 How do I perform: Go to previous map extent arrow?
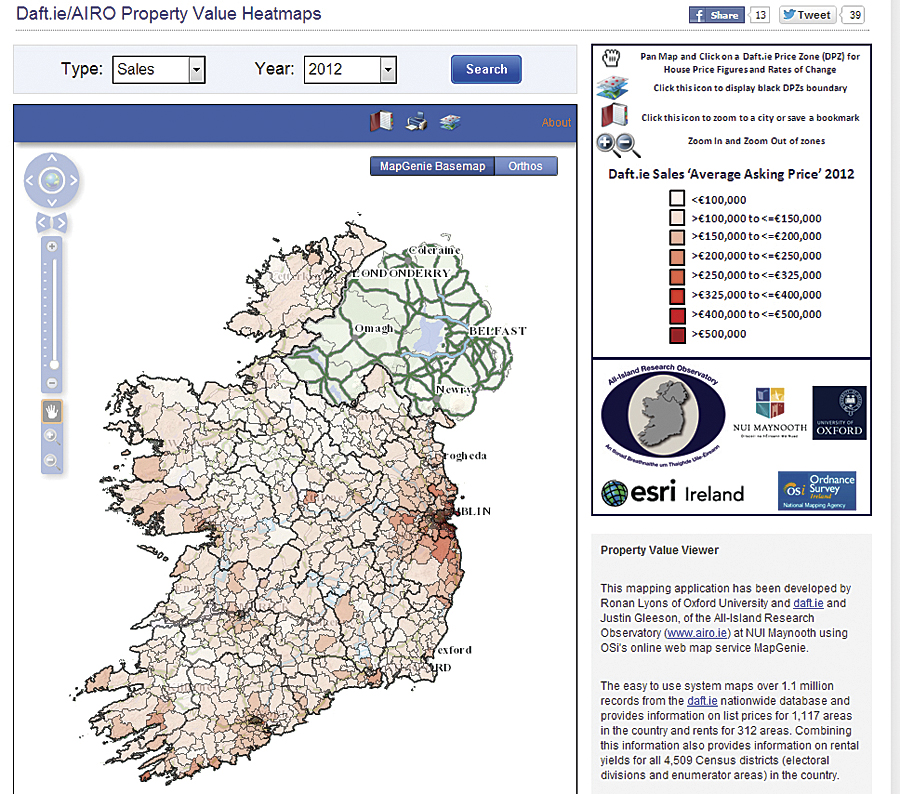(42, 222)
